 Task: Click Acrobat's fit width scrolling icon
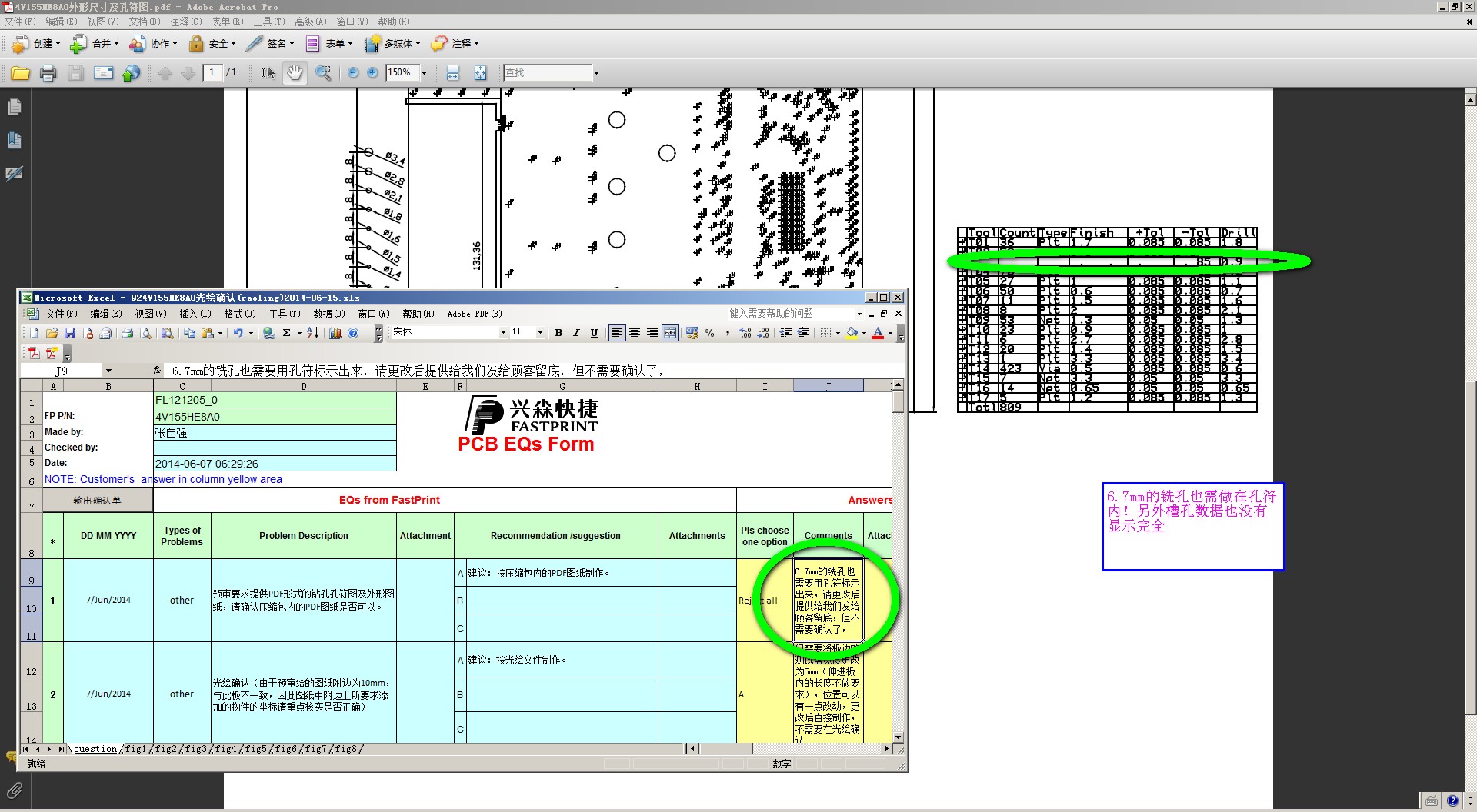pyautogui.click(x=453, y=73)
